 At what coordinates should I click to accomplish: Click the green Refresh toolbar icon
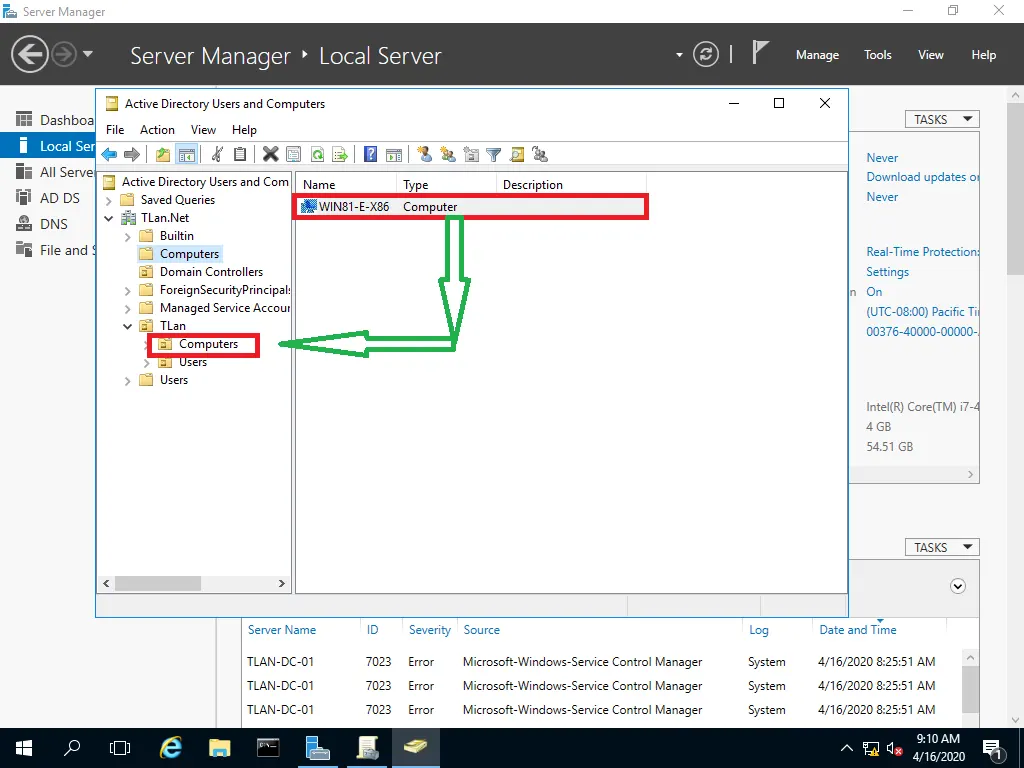pos(317,155)
